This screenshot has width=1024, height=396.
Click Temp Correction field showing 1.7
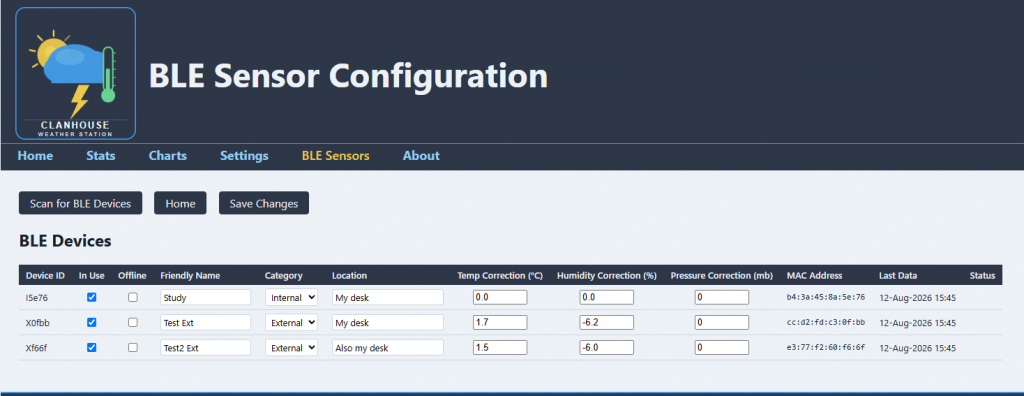[500, 322]
